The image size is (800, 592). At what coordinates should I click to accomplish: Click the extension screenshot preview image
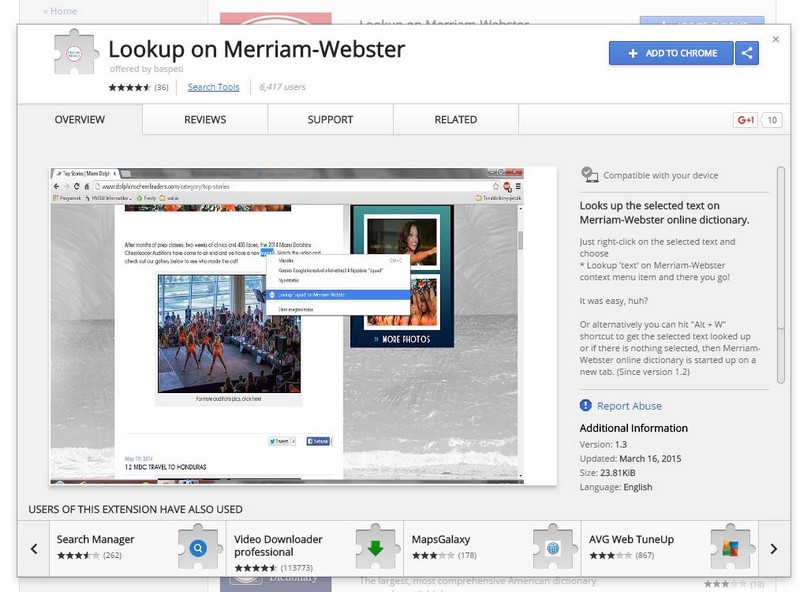[303, 326]
